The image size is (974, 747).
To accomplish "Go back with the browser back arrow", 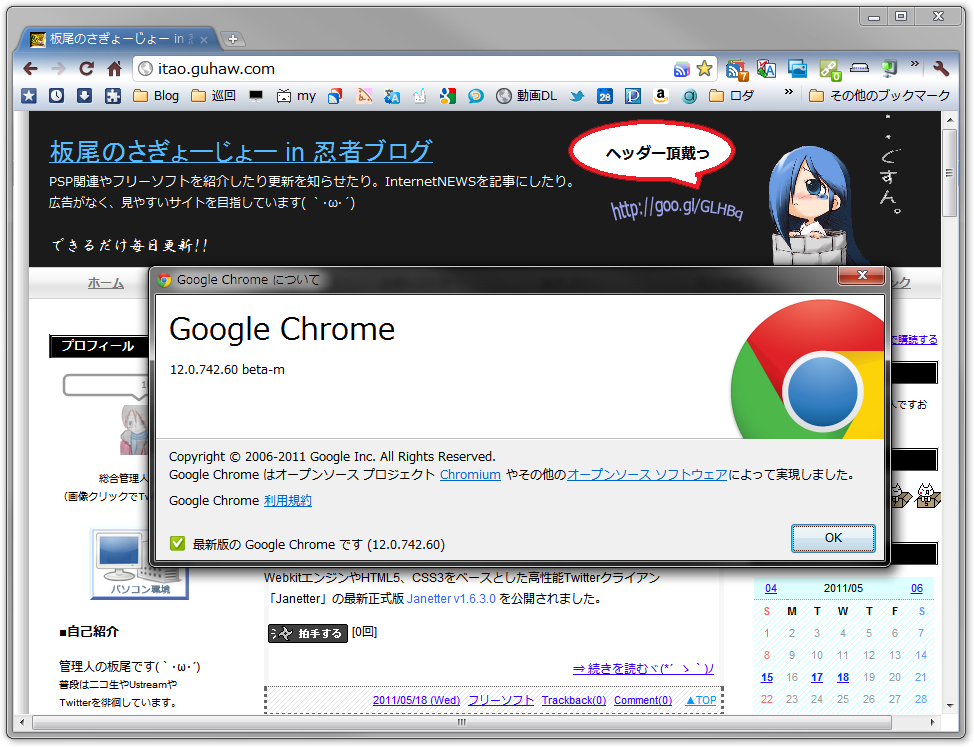I will tap(30, 69).
